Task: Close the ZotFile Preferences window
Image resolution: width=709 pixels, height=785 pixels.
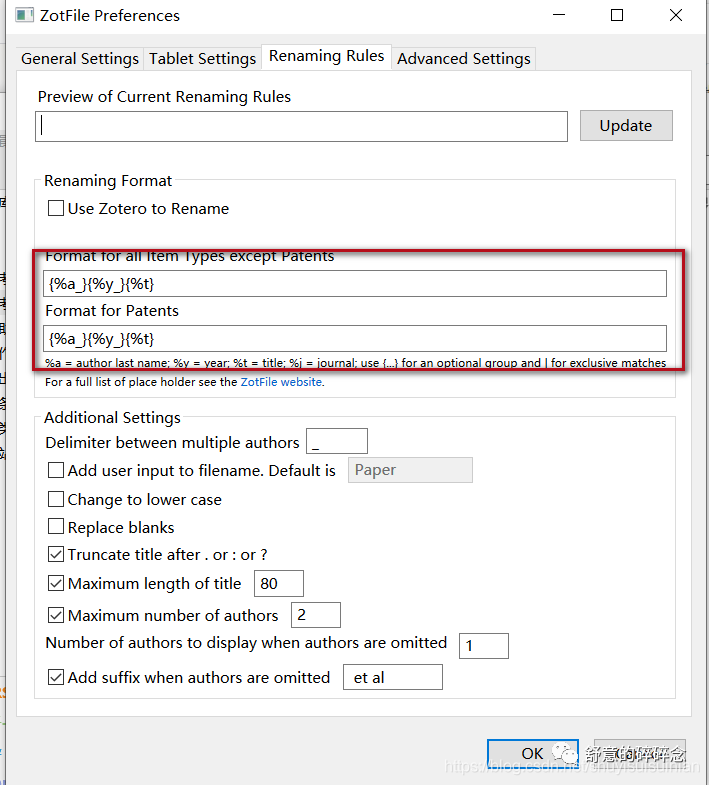Action: (x=676, y=16)
